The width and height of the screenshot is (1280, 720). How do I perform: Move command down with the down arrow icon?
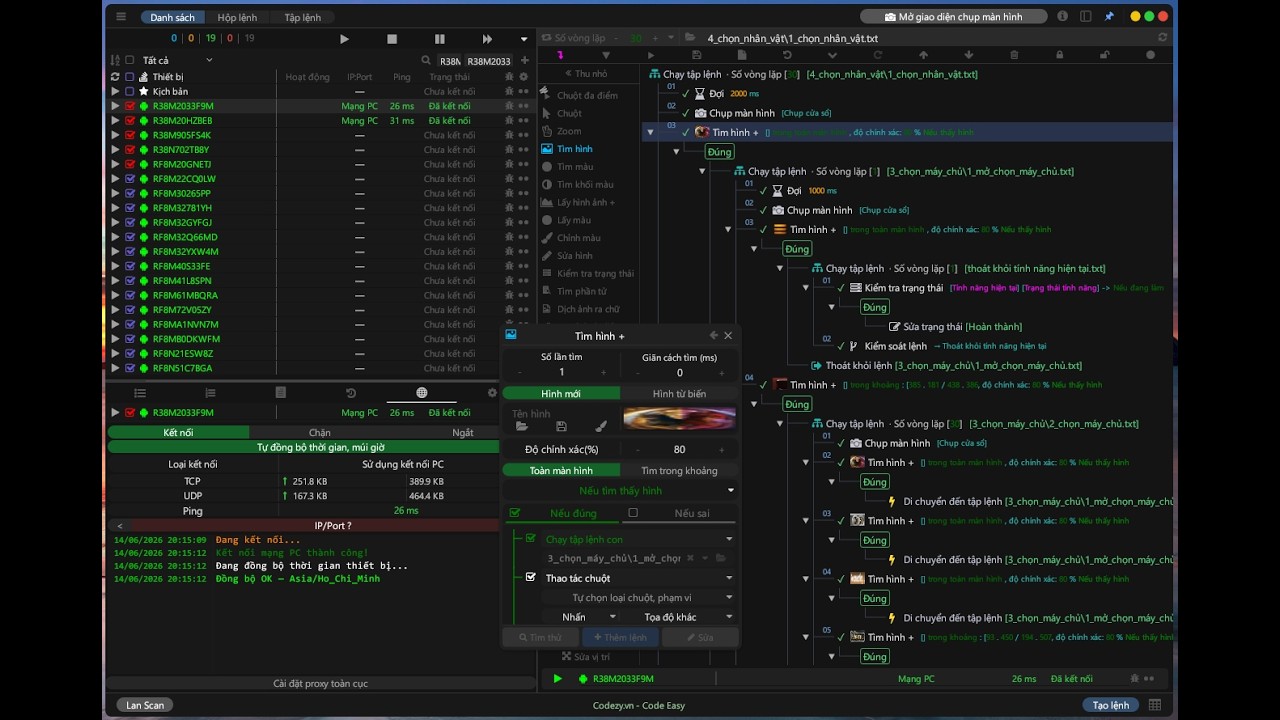[x=968, y=55]
